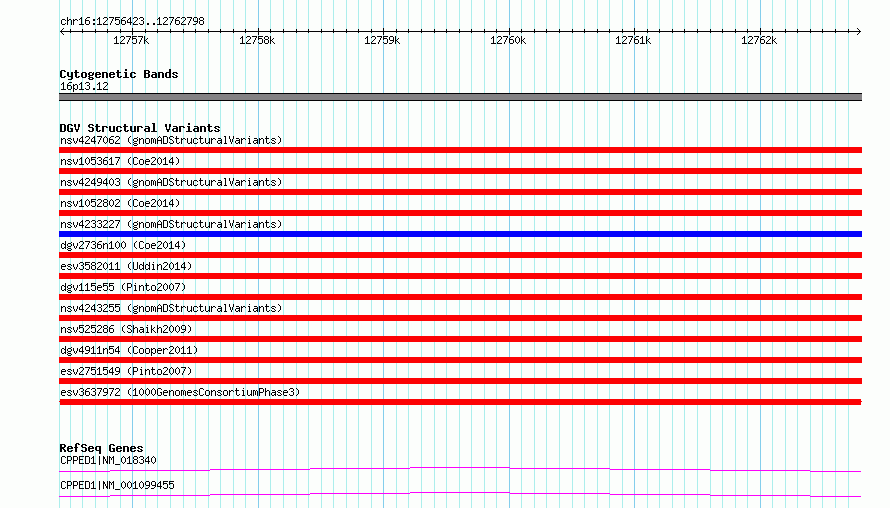The width and height of the screenshot is (890, 508).
Task: Click the blue bar under nsv4233227
Action: pos(460,234)
